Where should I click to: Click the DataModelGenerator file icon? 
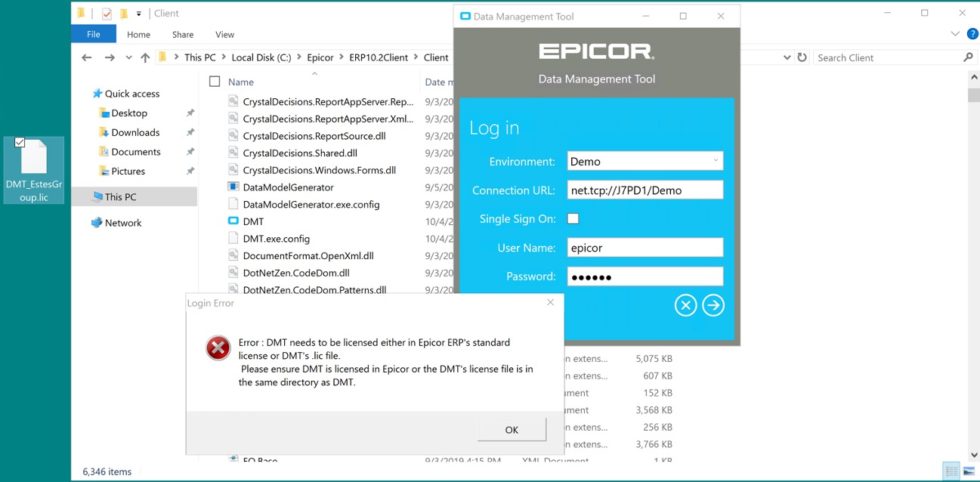click(x=233, y=187)
